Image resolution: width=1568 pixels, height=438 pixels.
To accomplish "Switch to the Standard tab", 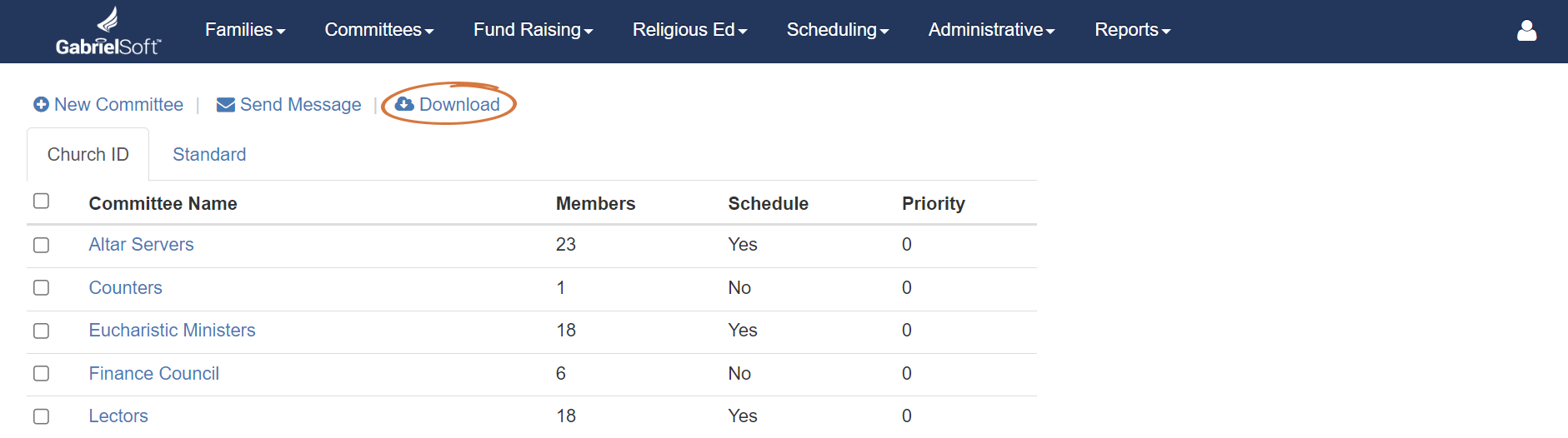I will pyautogui.click(x=209, y=154).
